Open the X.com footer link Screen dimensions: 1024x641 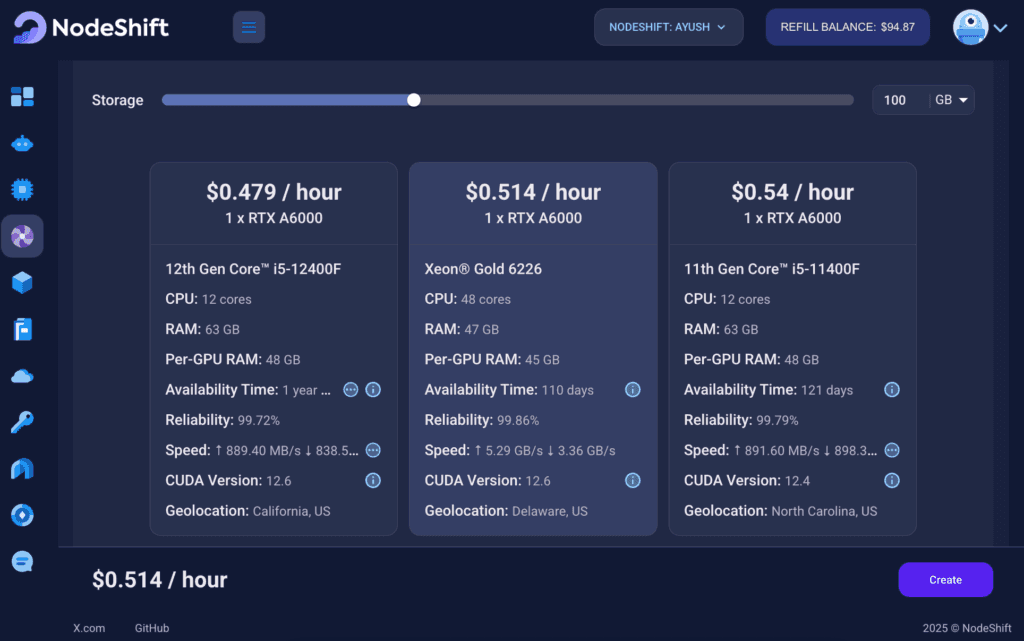(89, 628)
